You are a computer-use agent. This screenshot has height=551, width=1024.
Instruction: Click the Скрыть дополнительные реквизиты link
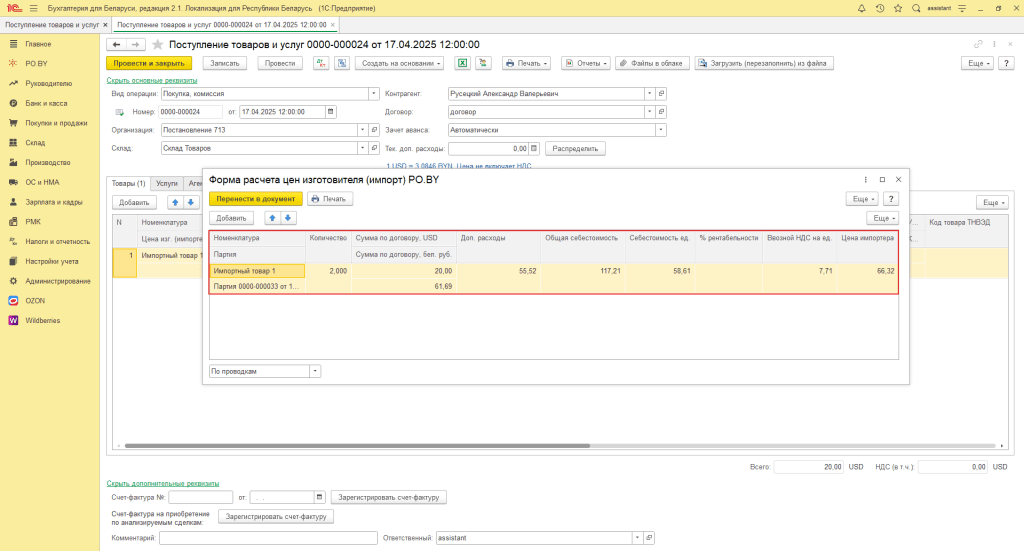(163, 483)
